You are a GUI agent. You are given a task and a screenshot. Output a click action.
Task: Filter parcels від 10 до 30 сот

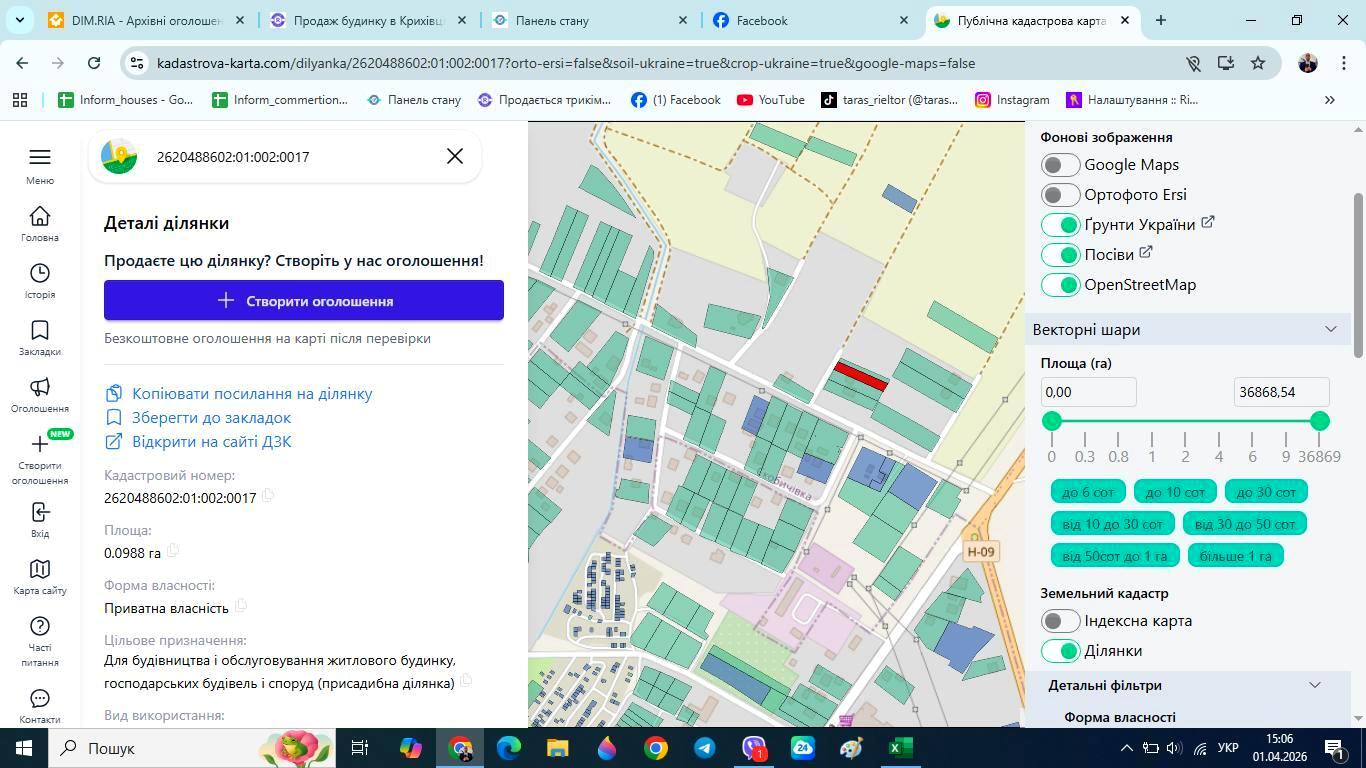pyautogui.click(x=1112, y=523)
